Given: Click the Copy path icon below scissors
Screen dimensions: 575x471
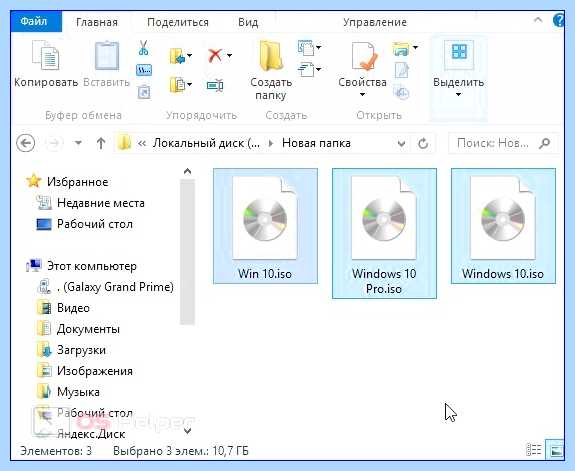Looking at the screenshot, I should tap(144, 70).
